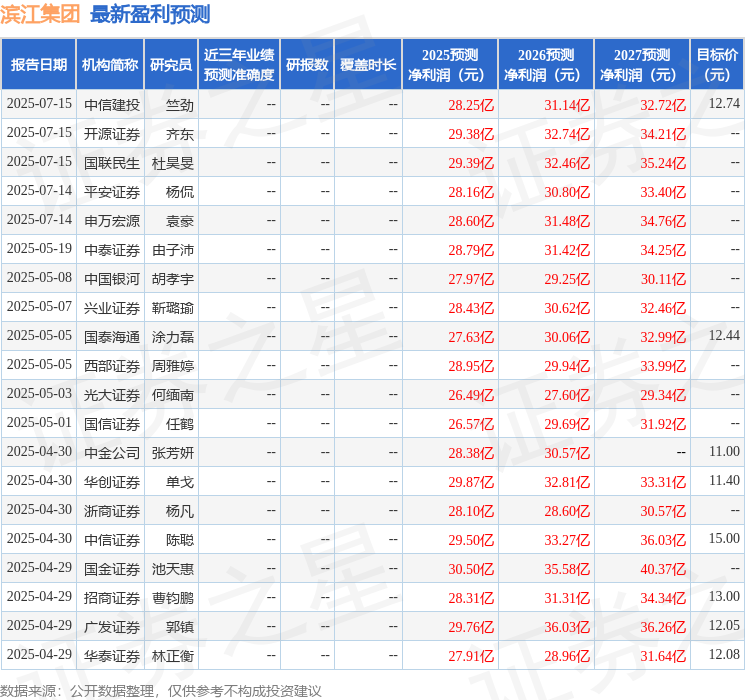Select the 平安证券 institution cell
The height and width of the screenshot is (700, 745).
tap(112, 192)
